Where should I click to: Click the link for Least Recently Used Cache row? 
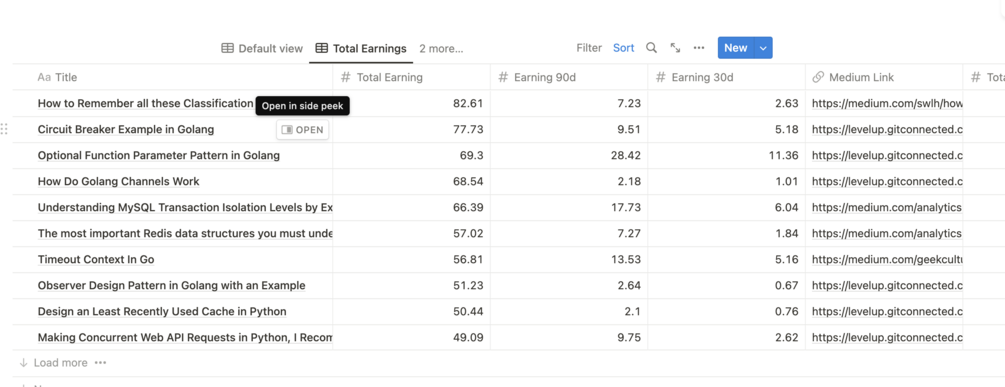(x=887, y=311)
